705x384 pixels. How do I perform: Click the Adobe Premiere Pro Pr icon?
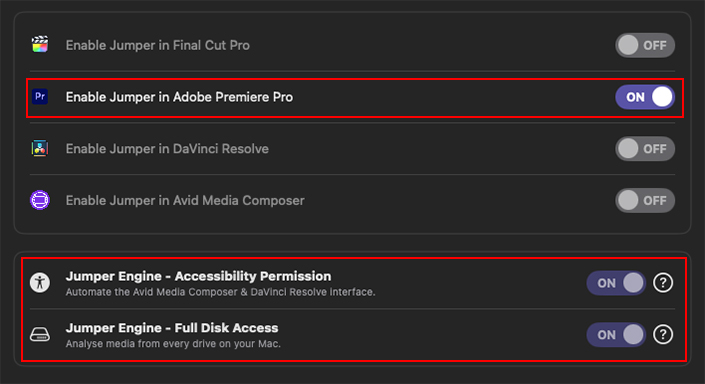(x=40, y=97)
